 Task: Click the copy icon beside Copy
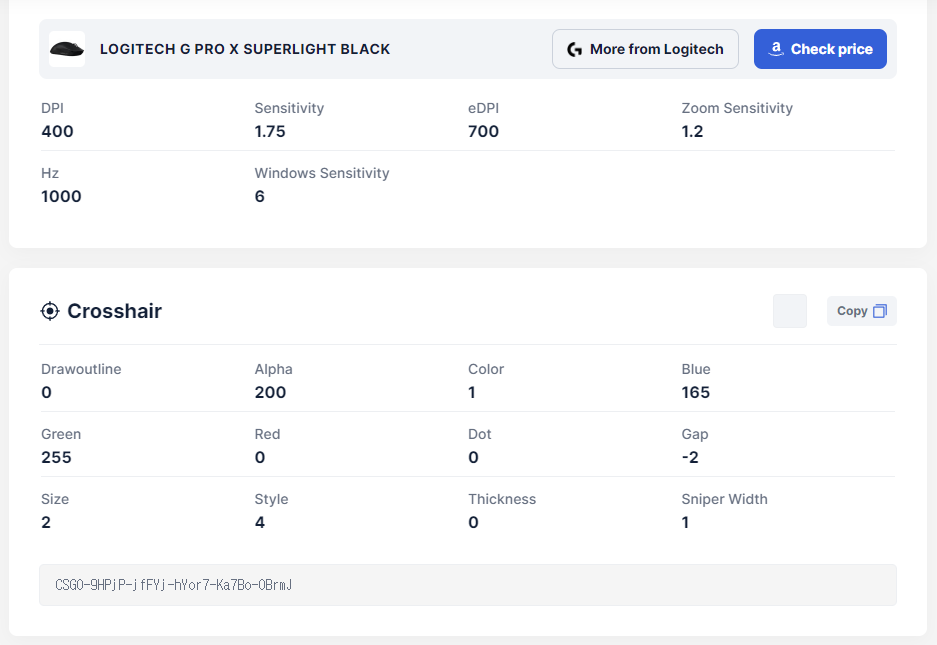(x=880, y=311)
